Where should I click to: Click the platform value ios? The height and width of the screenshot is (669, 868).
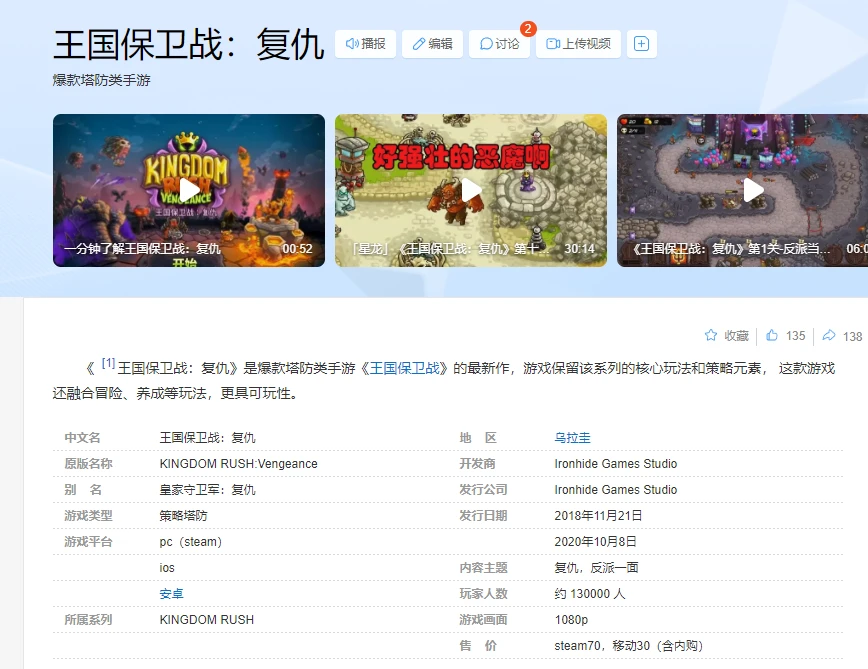(167, 568)
